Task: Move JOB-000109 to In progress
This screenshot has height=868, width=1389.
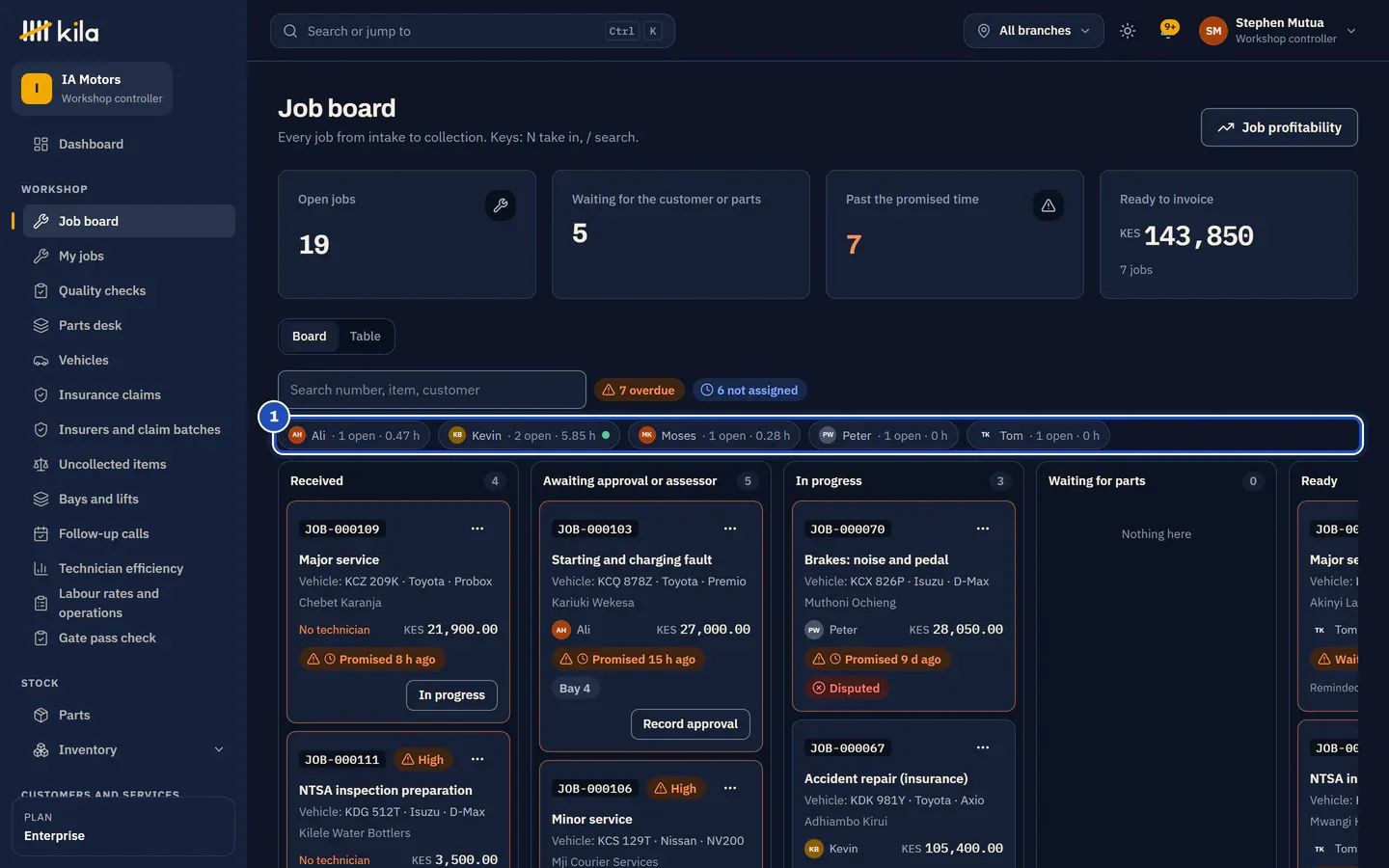Action: [x=451, y=694]
